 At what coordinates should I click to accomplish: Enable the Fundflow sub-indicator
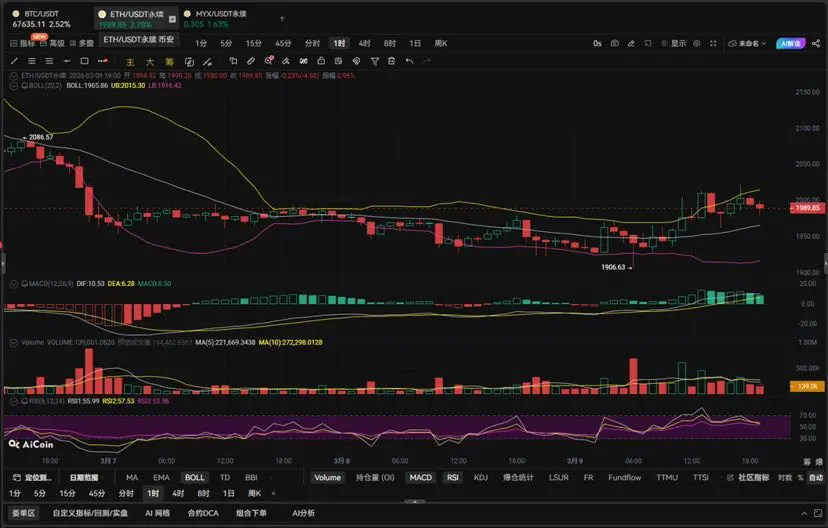[625, 477]
